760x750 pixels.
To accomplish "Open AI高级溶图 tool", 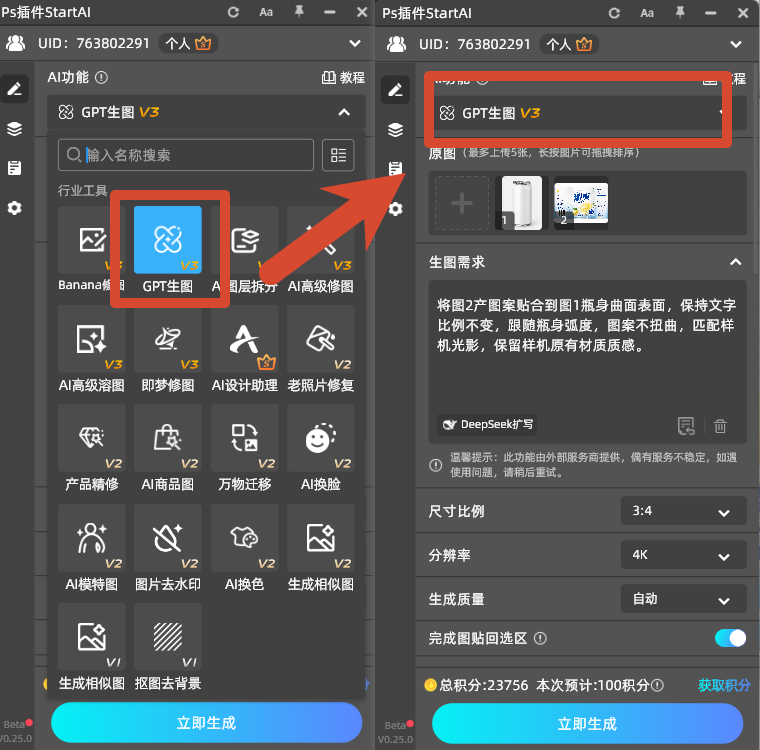I will tap(92, 339).
